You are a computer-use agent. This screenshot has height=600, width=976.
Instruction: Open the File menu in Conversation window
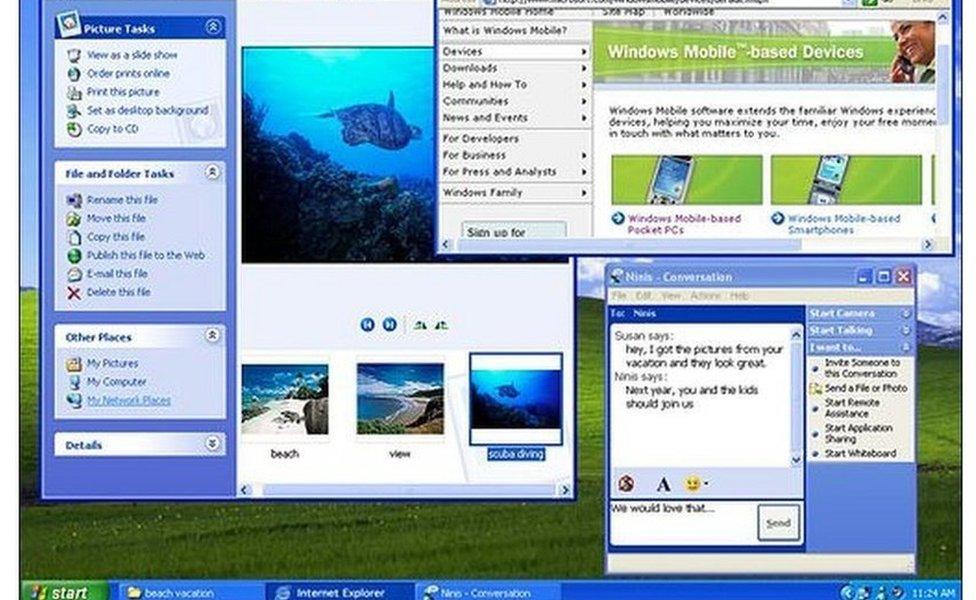click(x=619, y=296)
